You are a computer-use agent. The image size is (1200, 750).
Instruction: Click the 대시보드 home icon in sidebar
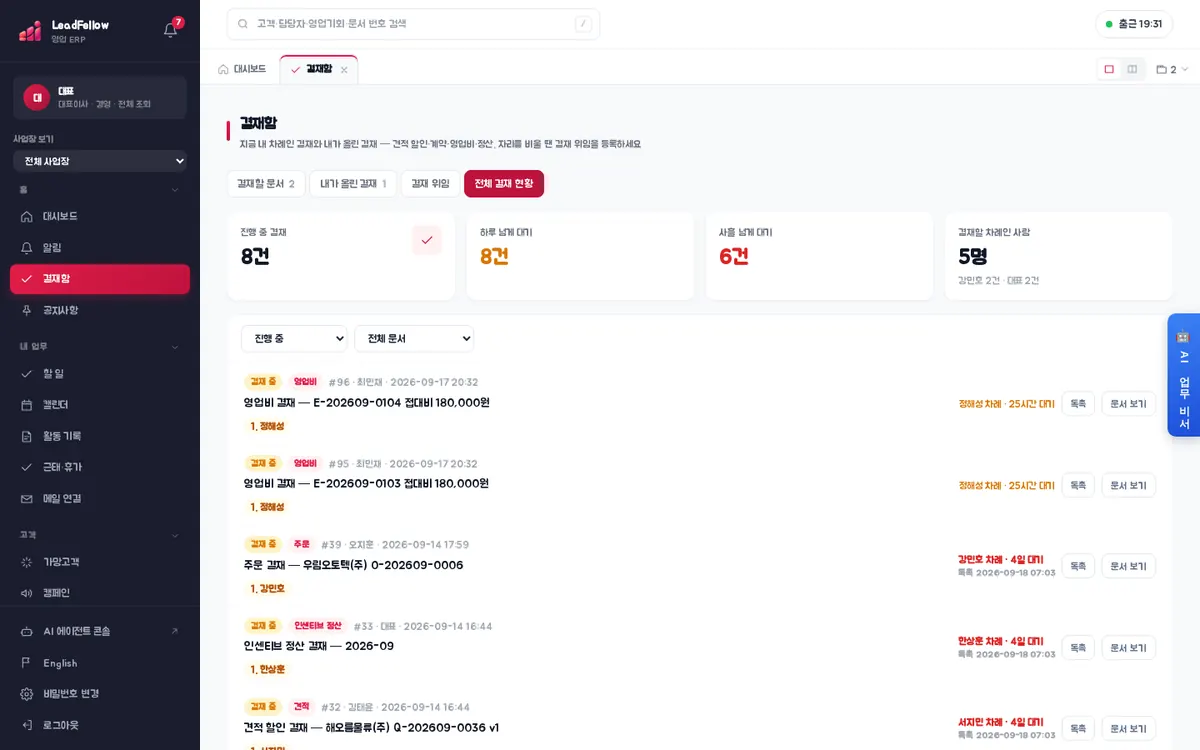[x=27, y=216]
